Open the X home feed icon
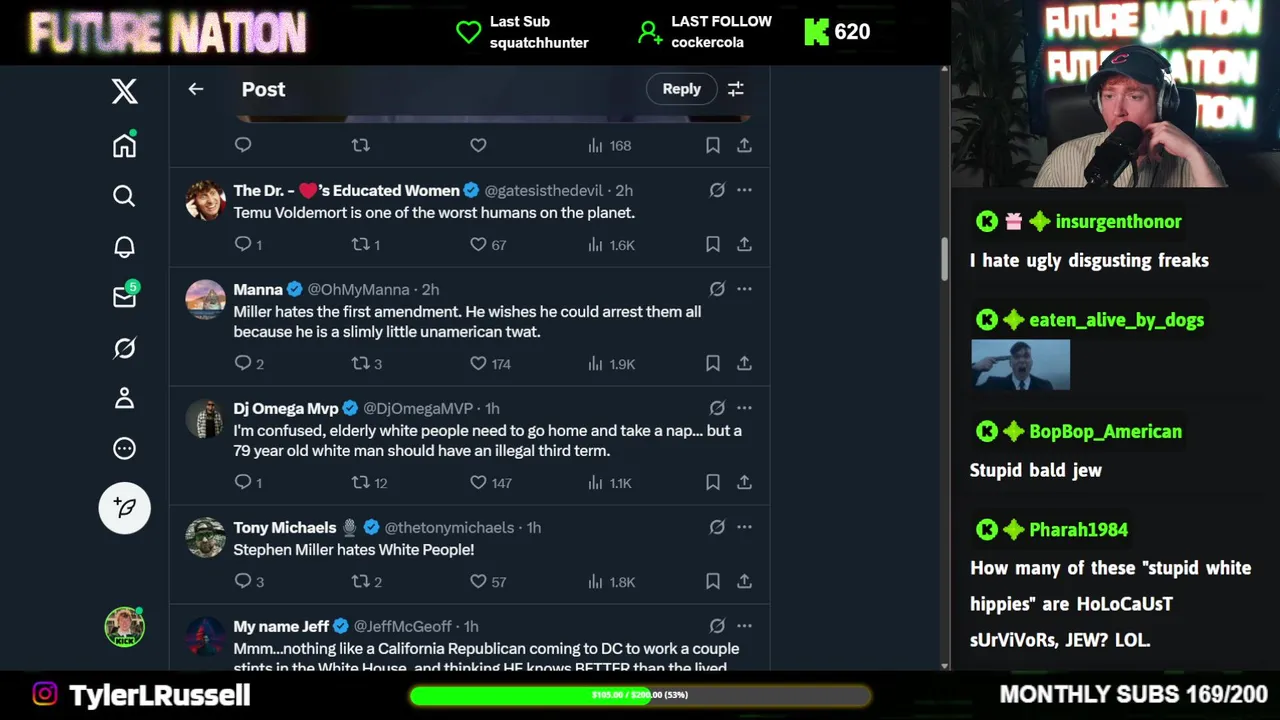 pyautogui.click(x=124, y=145)
